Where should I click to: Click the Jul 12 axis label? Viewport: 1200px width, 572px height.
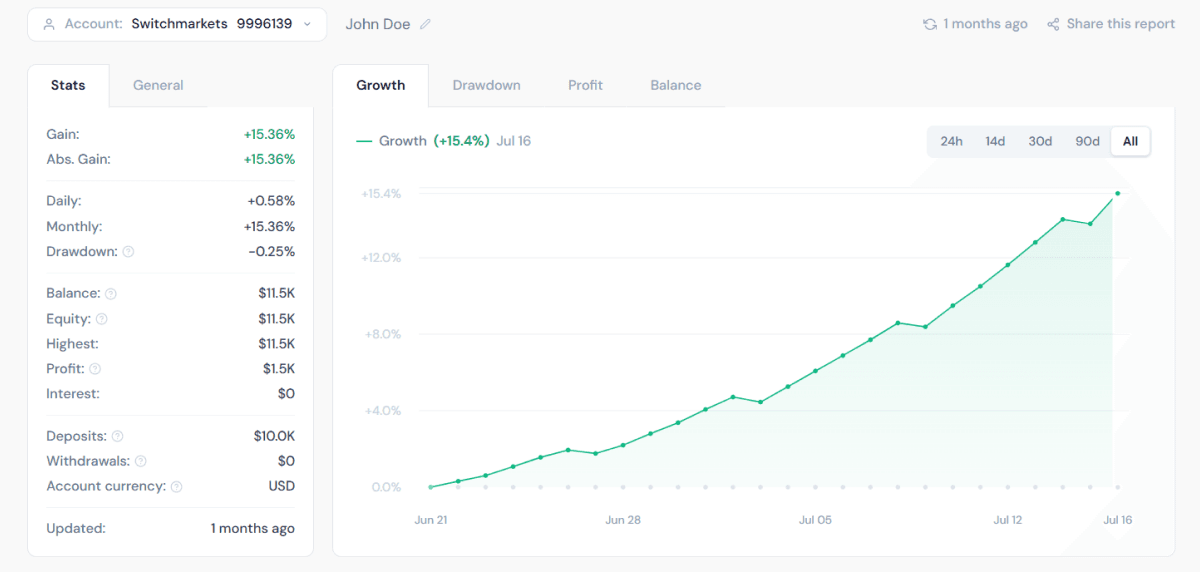(1008, 520)
